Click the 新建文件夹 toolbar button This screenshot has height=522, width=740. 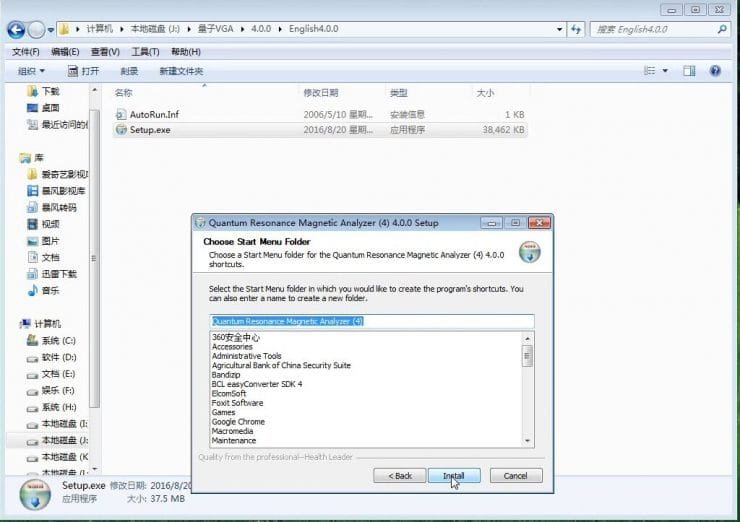[x=181, y=71]
